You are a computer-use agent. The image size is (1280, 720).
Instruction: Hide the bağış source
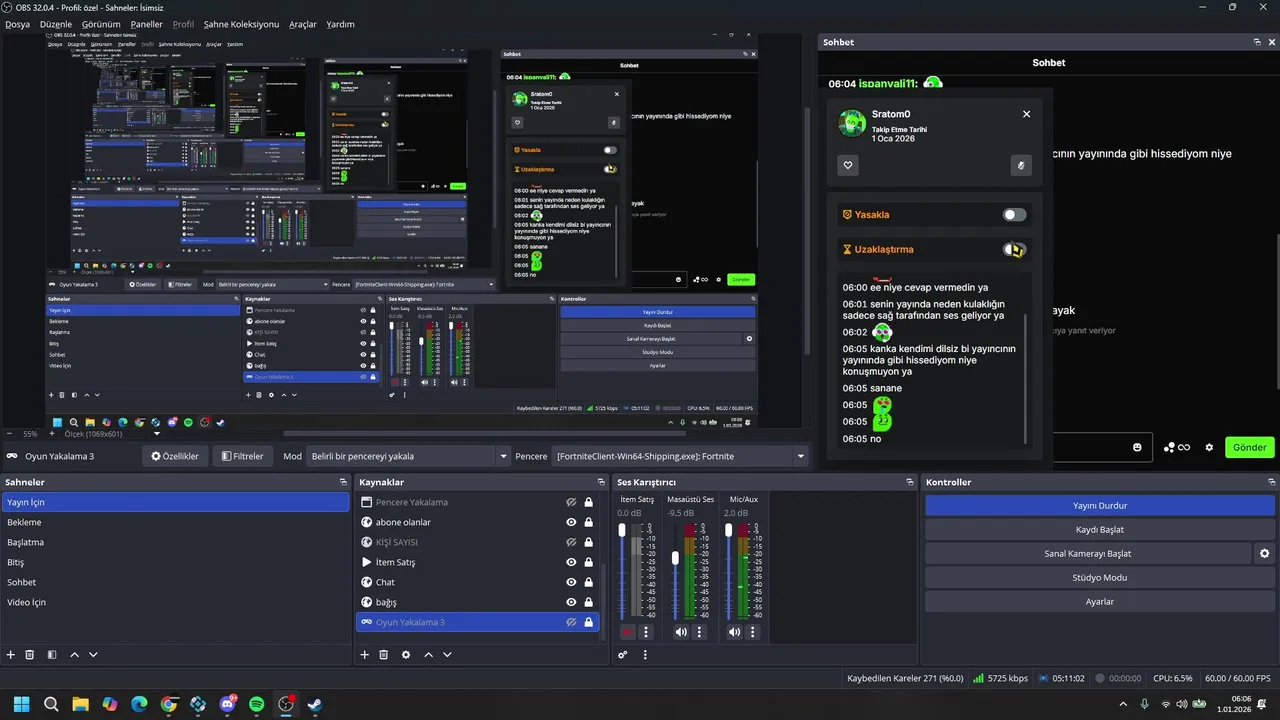(571, 602)
